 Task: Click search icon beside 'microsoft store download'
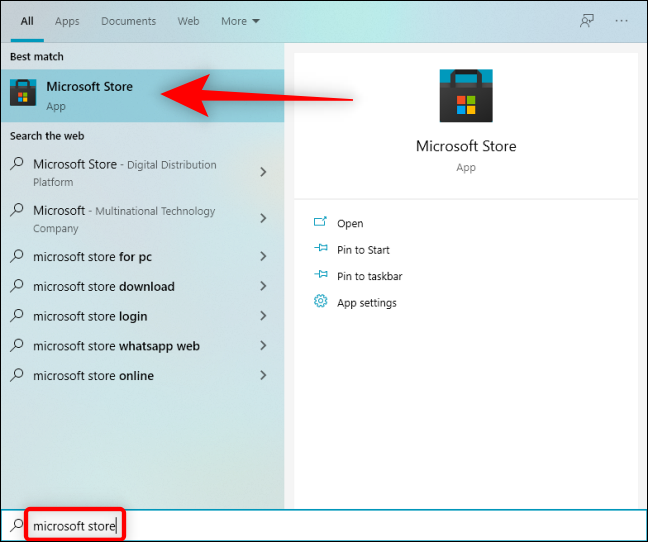(x=17, y=285)
